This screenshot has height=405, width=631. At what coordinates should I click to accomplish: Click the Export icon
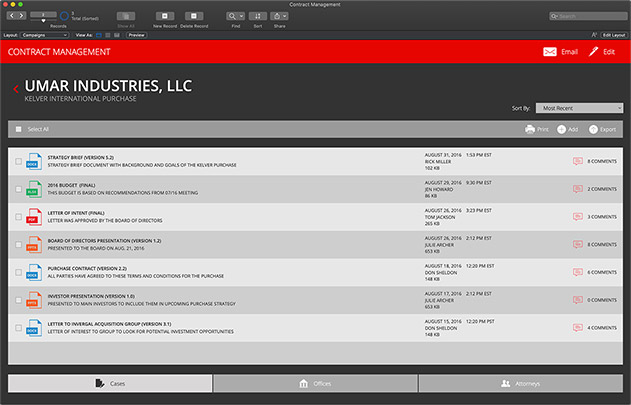tap(593, 129)
